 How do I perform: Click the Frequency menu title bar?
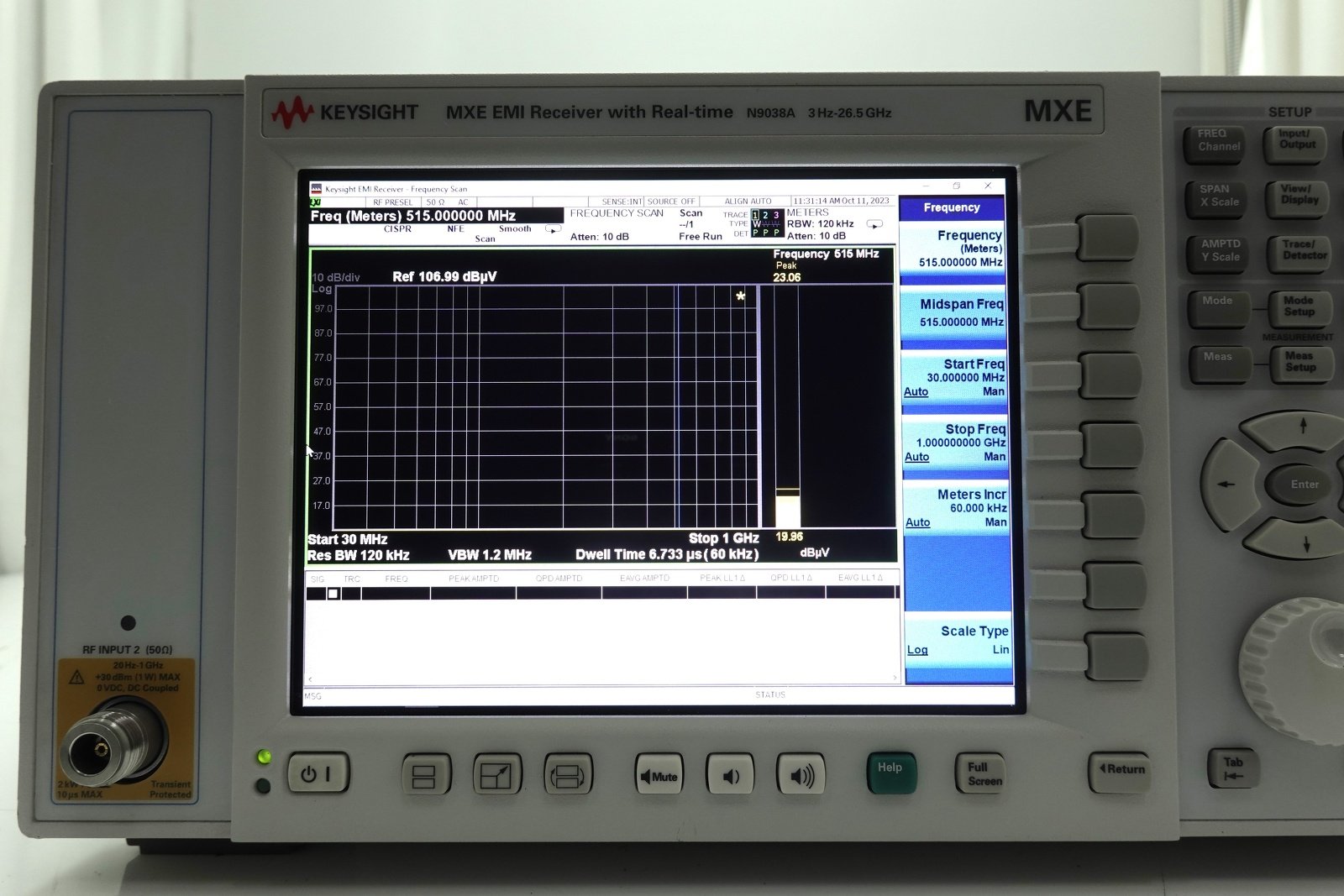[952, 208]
